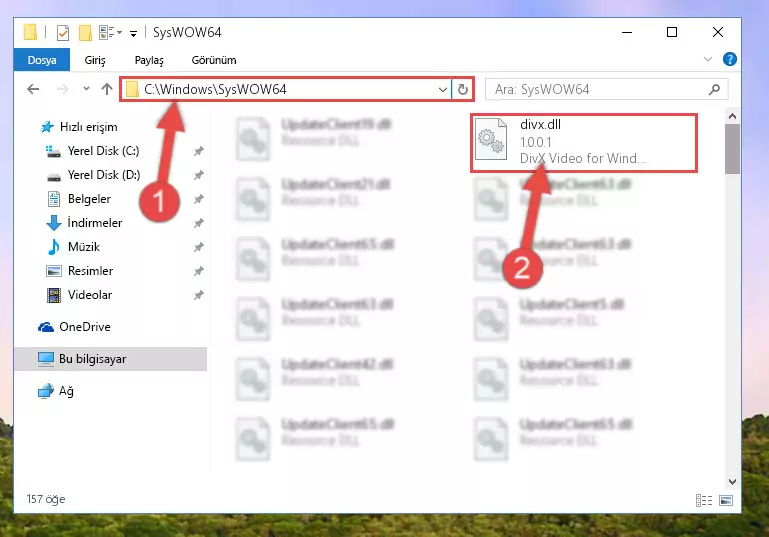Click the pin icon next to Resimler
Viewport: 769px width, 537px height.
199,271
